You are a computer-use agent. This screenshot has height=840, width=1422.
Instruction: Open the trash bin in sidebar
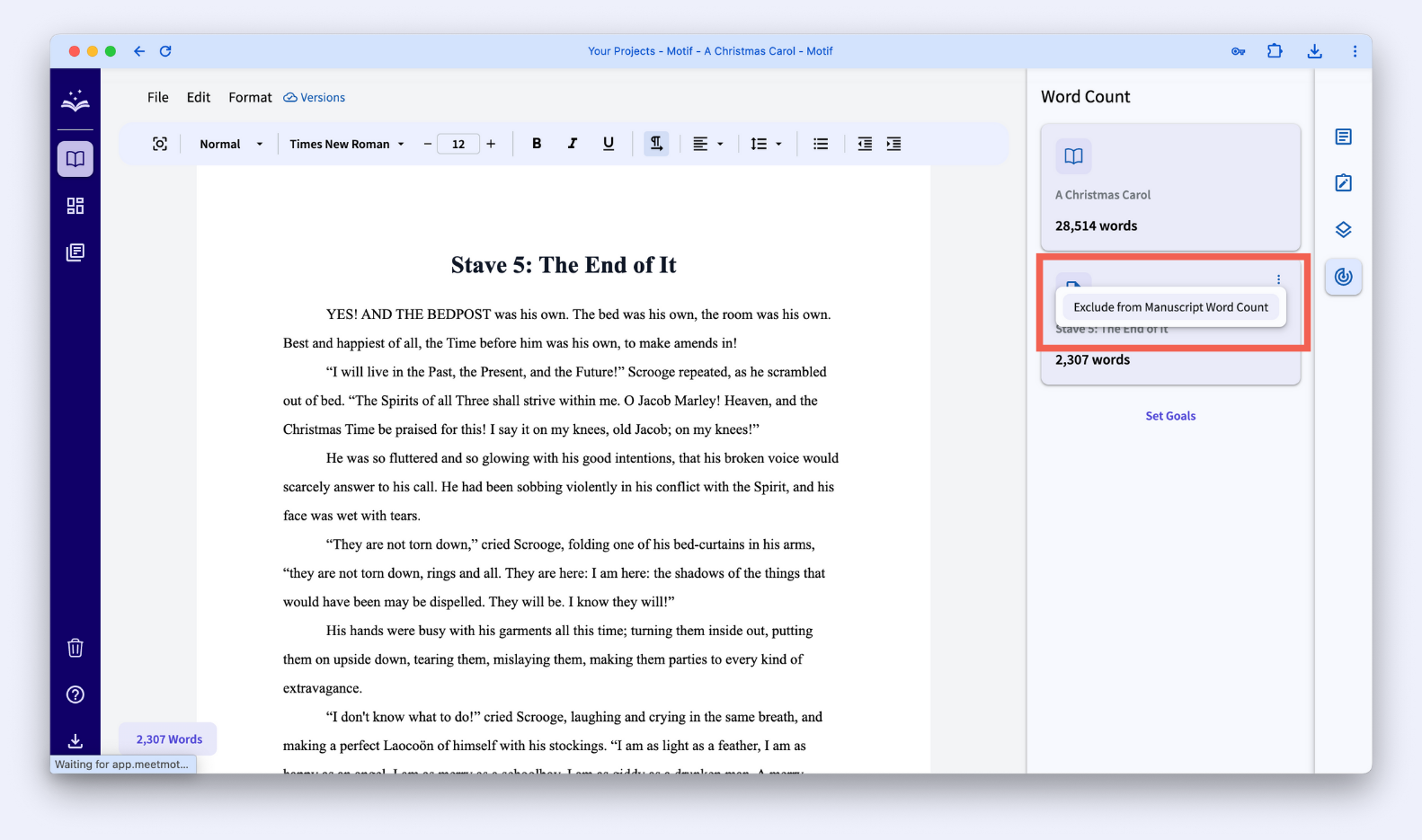[x=76, y=648]
